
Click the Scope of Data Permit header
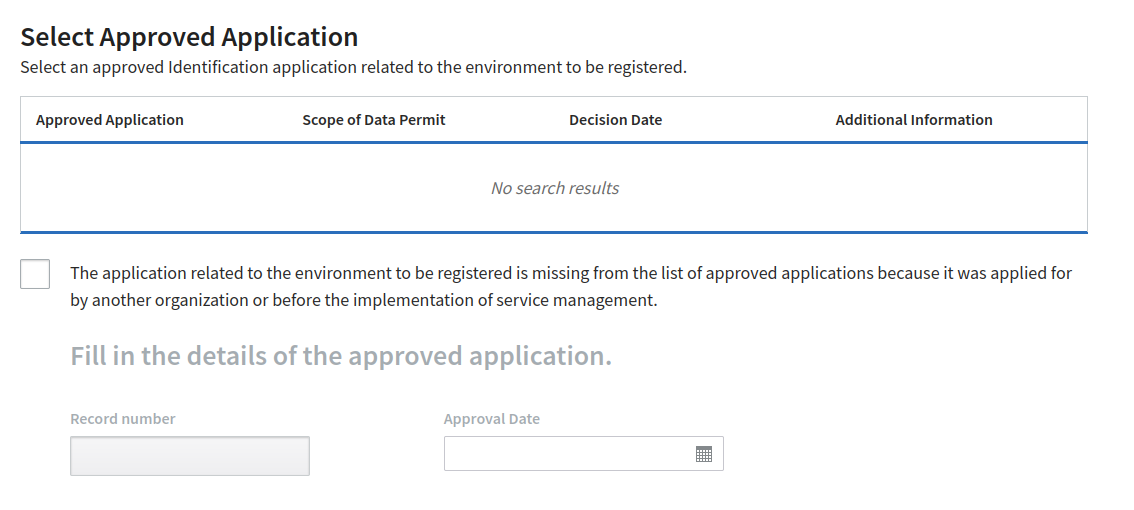coord(373,120)
